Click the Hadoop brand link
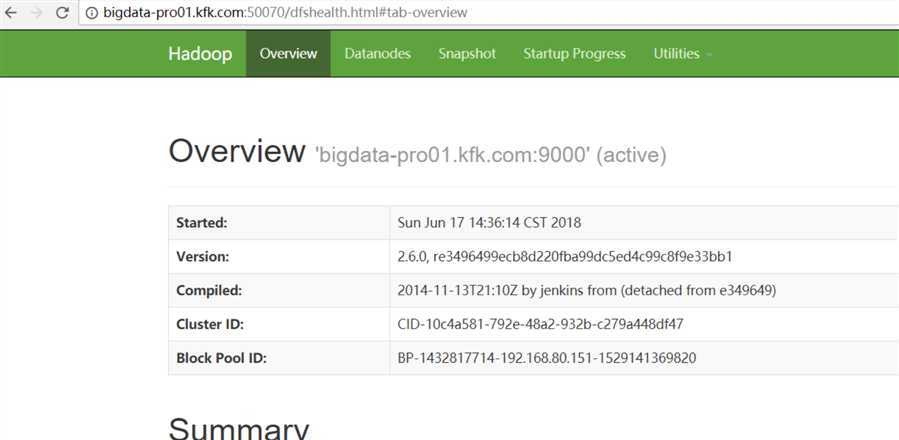 pos(200,54)
